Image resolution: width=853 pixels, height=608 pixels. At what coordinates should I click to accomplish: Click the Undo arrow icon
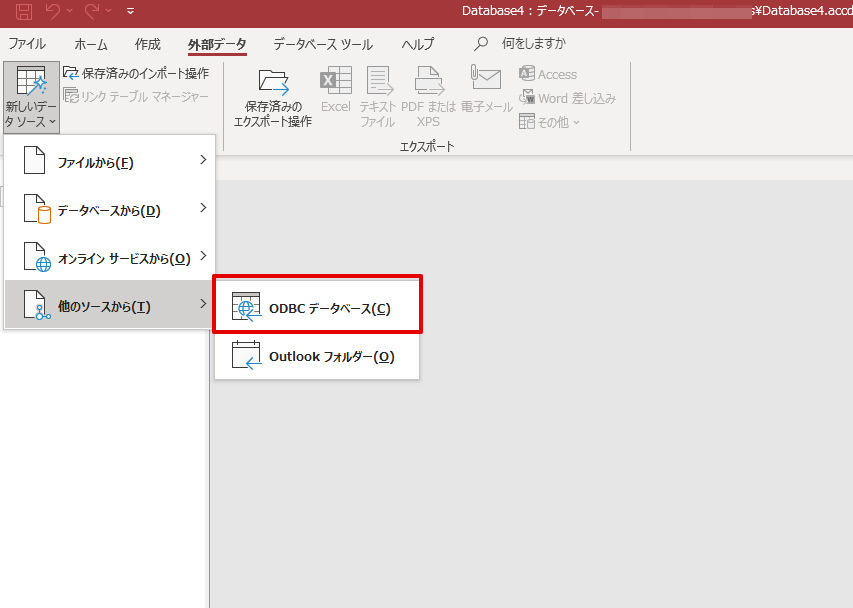[53, 11]
